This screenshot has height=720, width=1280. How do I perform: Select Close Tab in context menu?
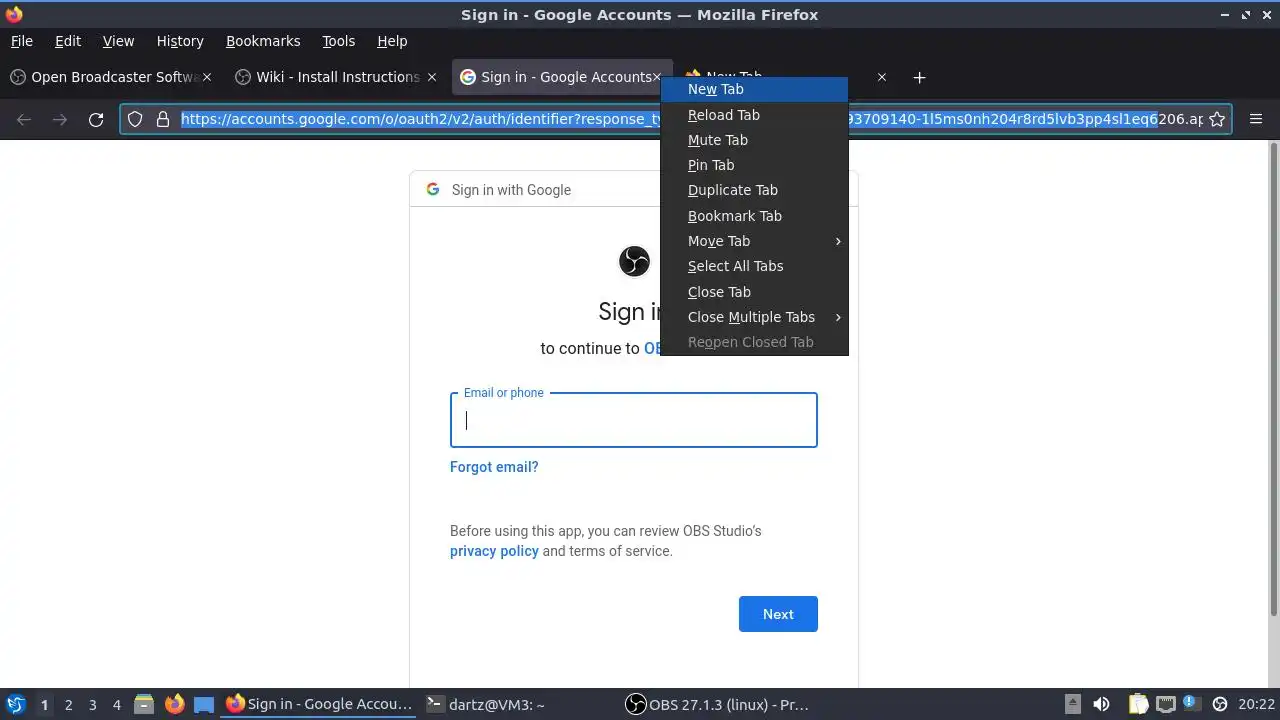[x=754, y=292]
